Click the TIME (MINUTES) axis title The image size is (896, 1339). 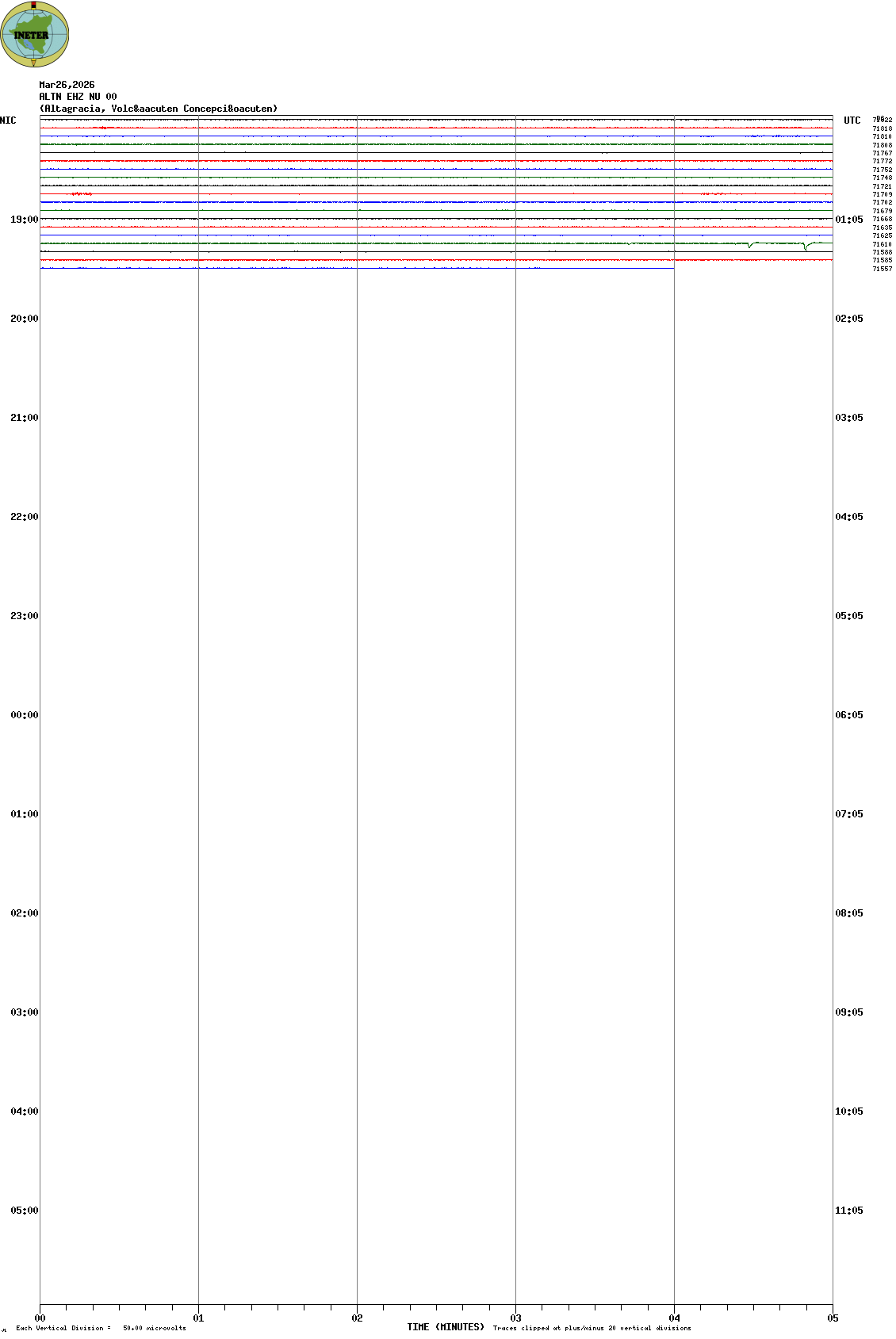coord(445,1327)
